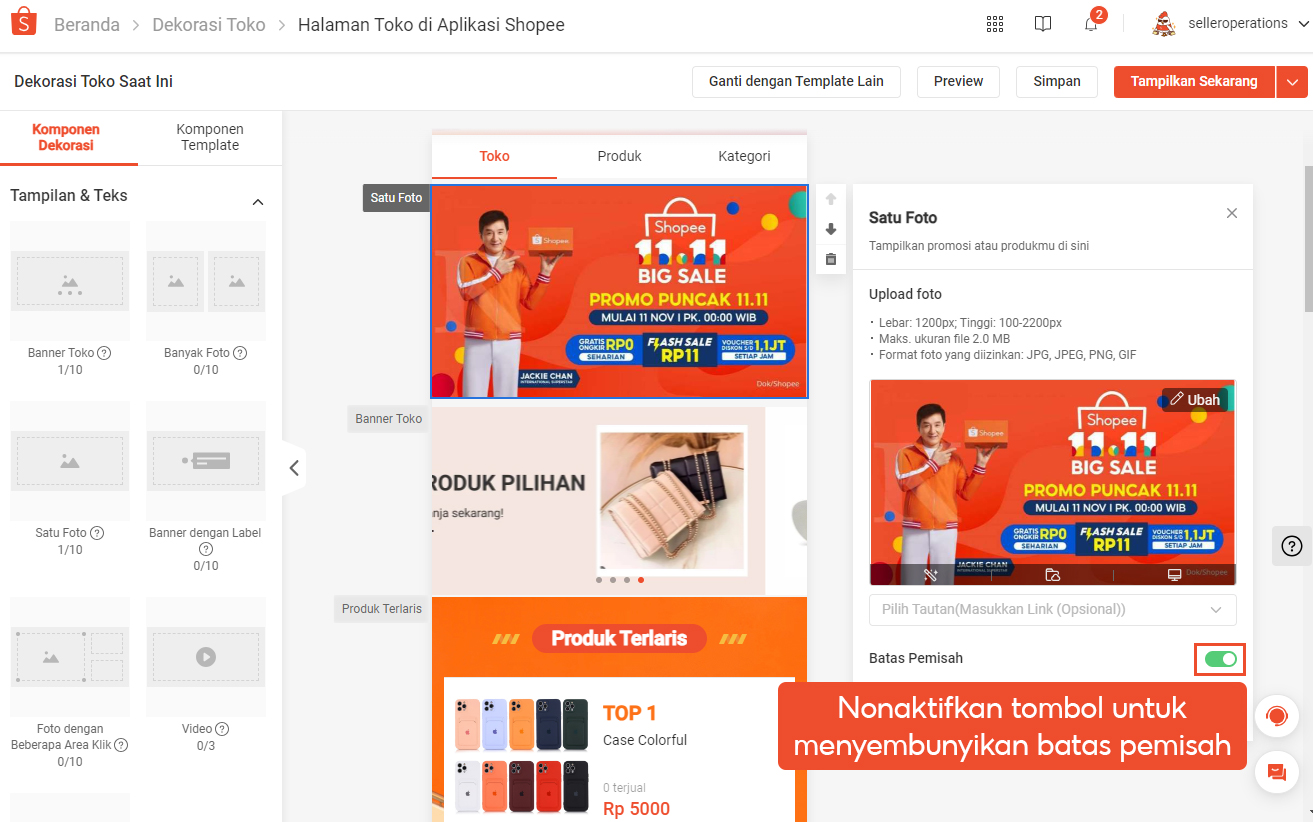
Task: Select the monitor preview icon under the banner
Action: point(1174,575)
